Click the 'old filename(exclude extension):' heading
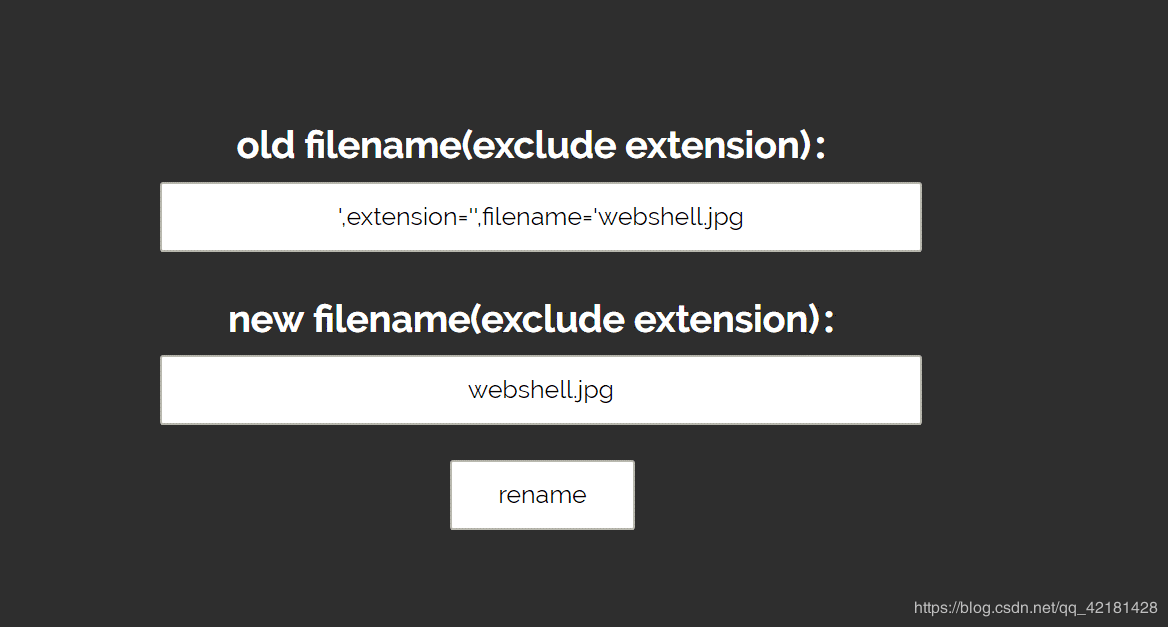1168x627 pixels. pyautogui.click(x=531, y=145)
